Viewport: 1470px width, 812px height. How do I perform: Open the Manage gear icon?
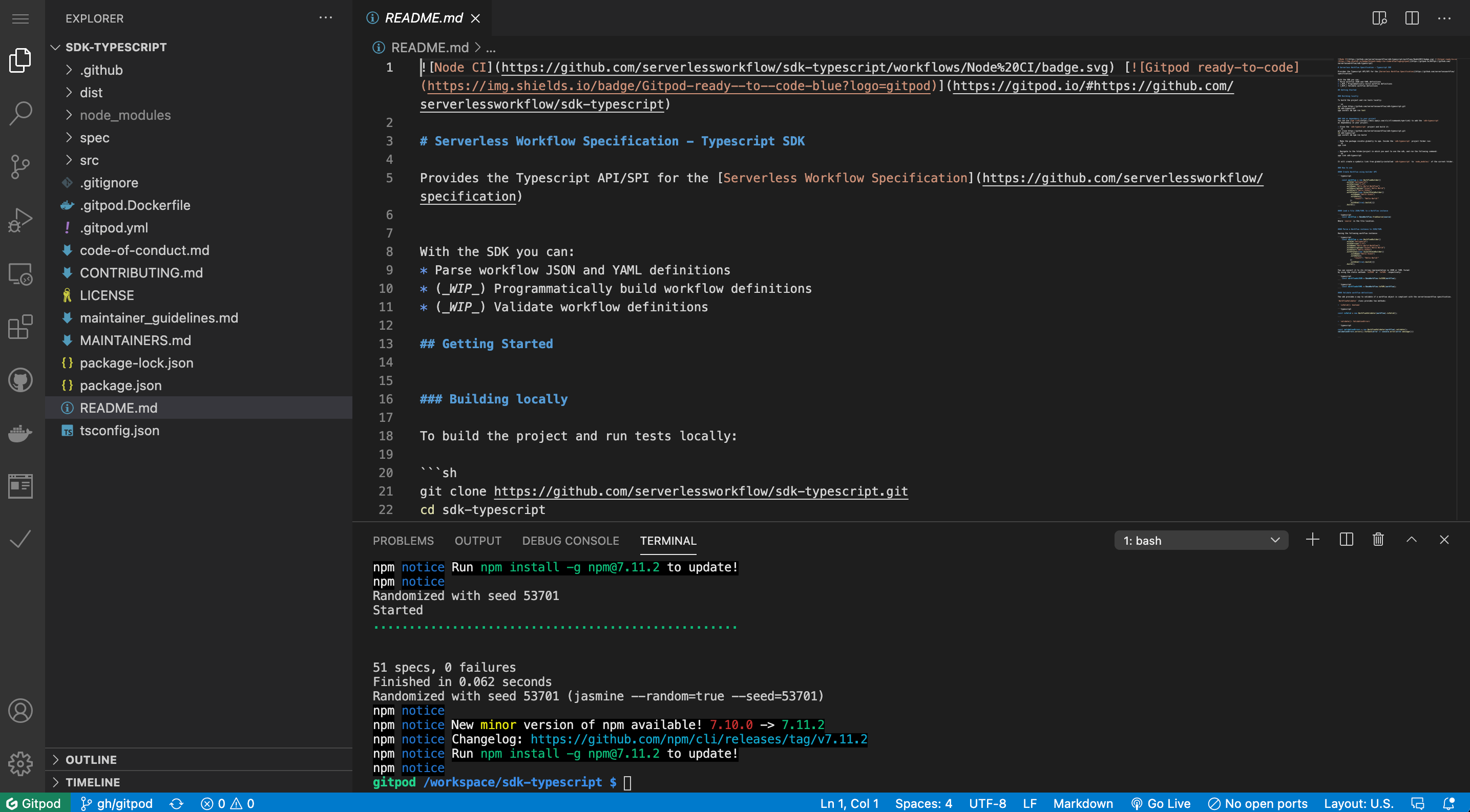[20, 763]
